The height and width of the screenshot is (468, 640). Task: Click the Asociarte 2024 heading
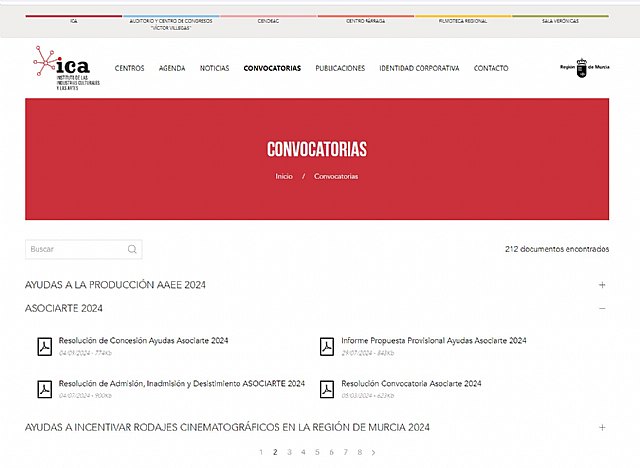click(x=64, y=308)
